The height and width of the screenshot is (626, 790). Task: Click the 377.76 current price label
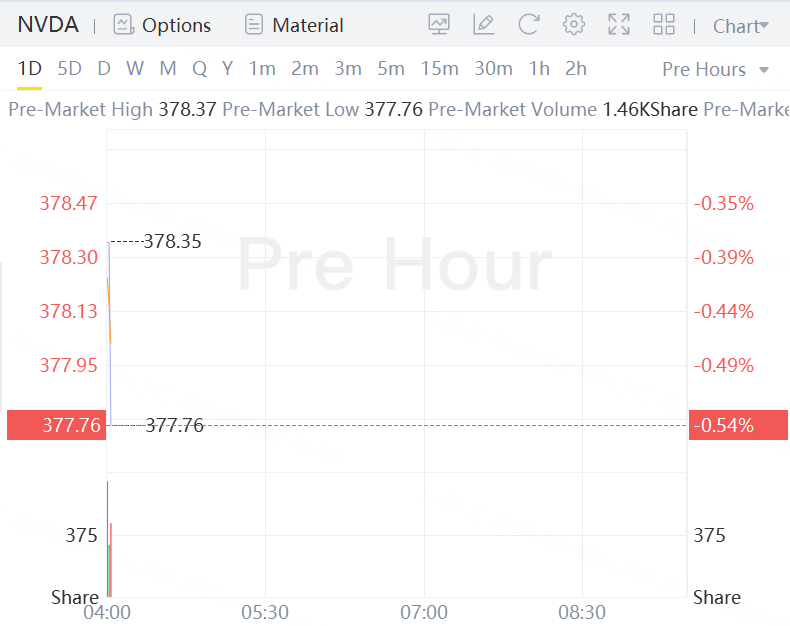coord(56,425)
